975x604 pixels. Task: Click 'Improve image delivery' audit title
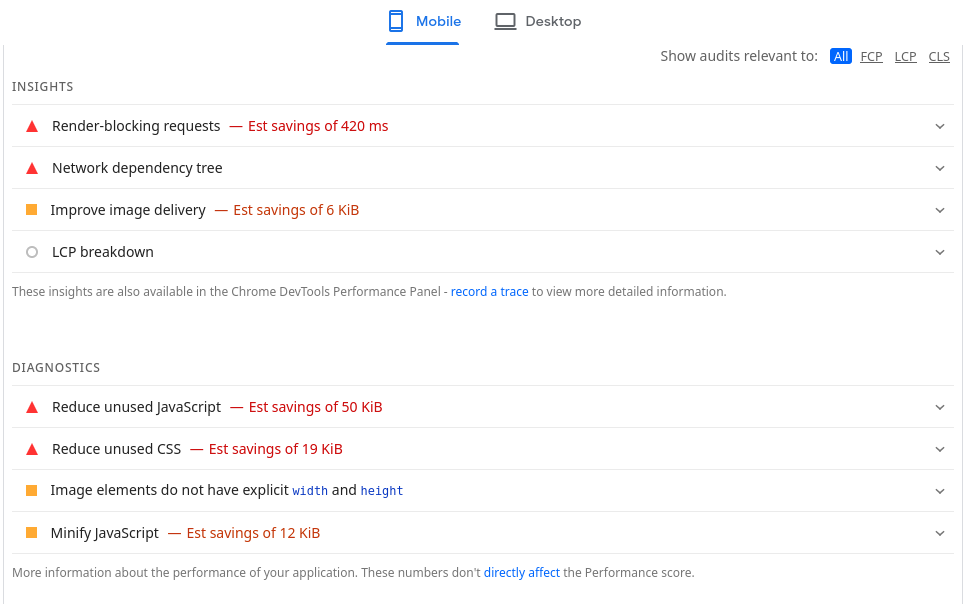point(128,210)
